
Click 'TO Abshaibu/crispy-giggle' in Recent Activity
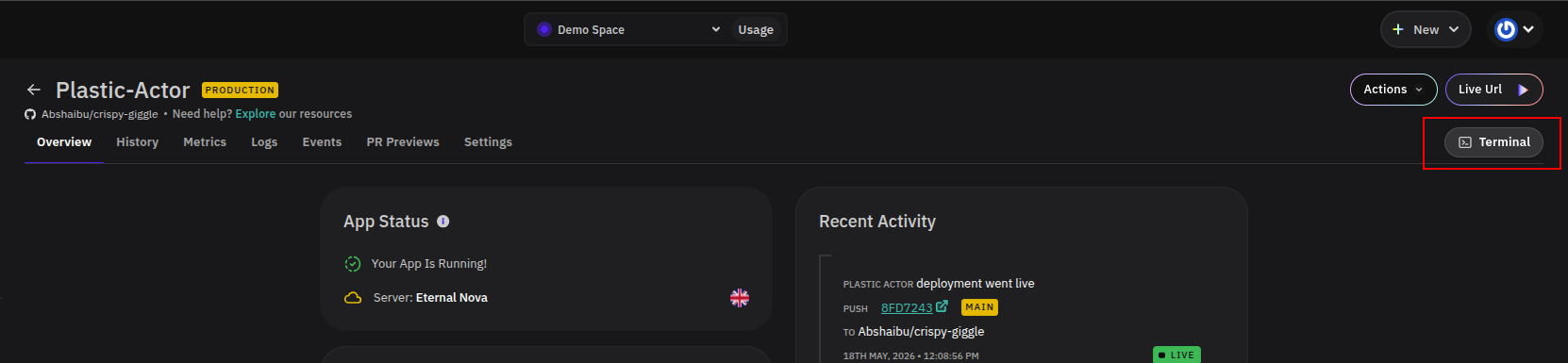point(913,332)
